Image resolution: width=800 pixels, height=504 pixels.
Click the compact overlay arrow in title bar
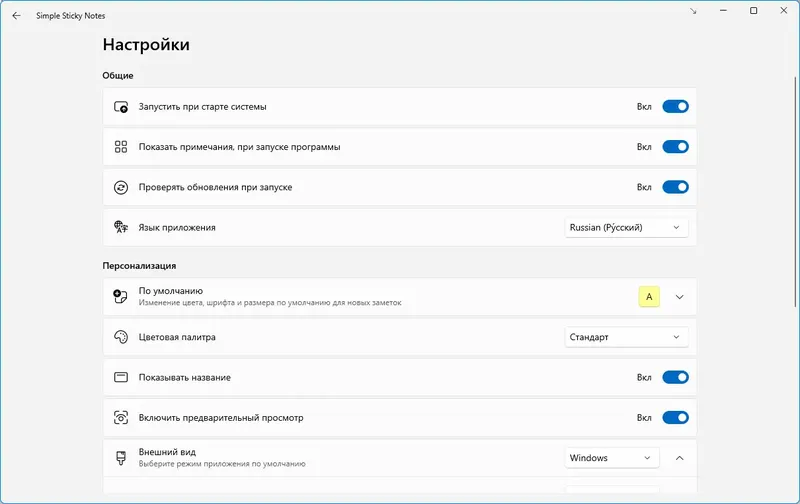[x=694, y=11]
